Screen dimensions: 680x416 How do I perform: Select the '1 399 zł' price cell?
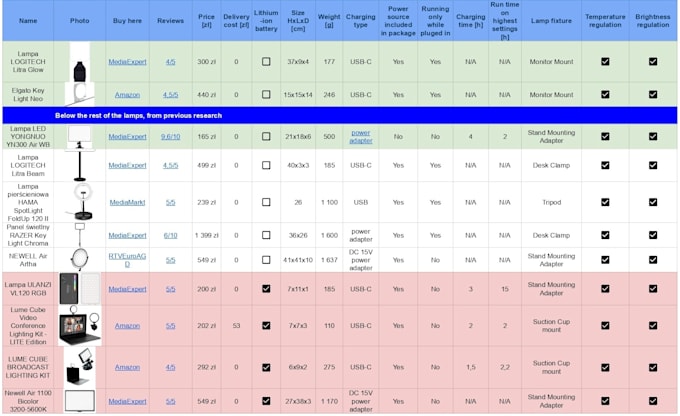point(206,235)
